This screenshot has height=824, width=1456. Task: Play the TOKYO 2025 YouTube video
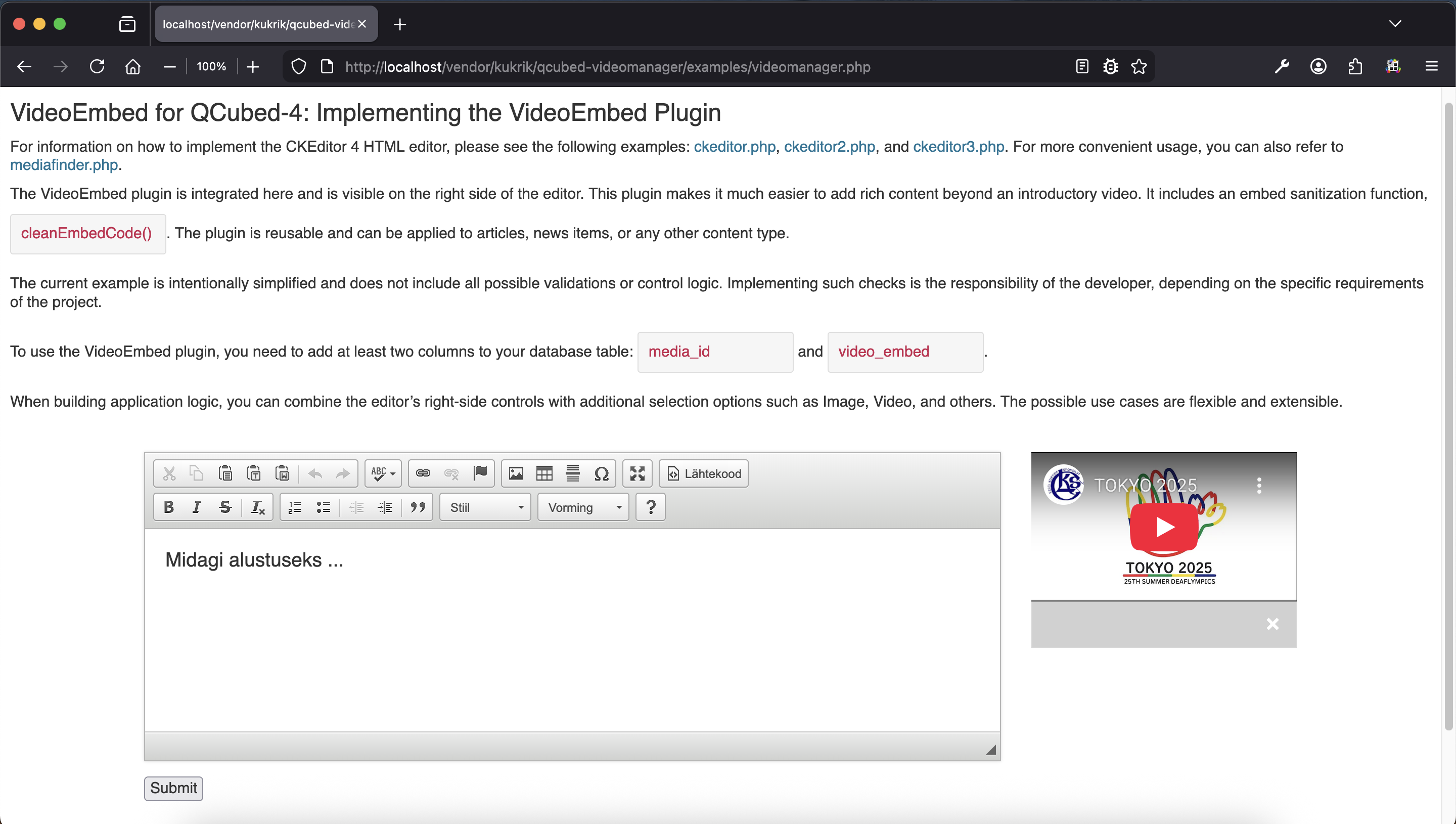[1164, 527]
